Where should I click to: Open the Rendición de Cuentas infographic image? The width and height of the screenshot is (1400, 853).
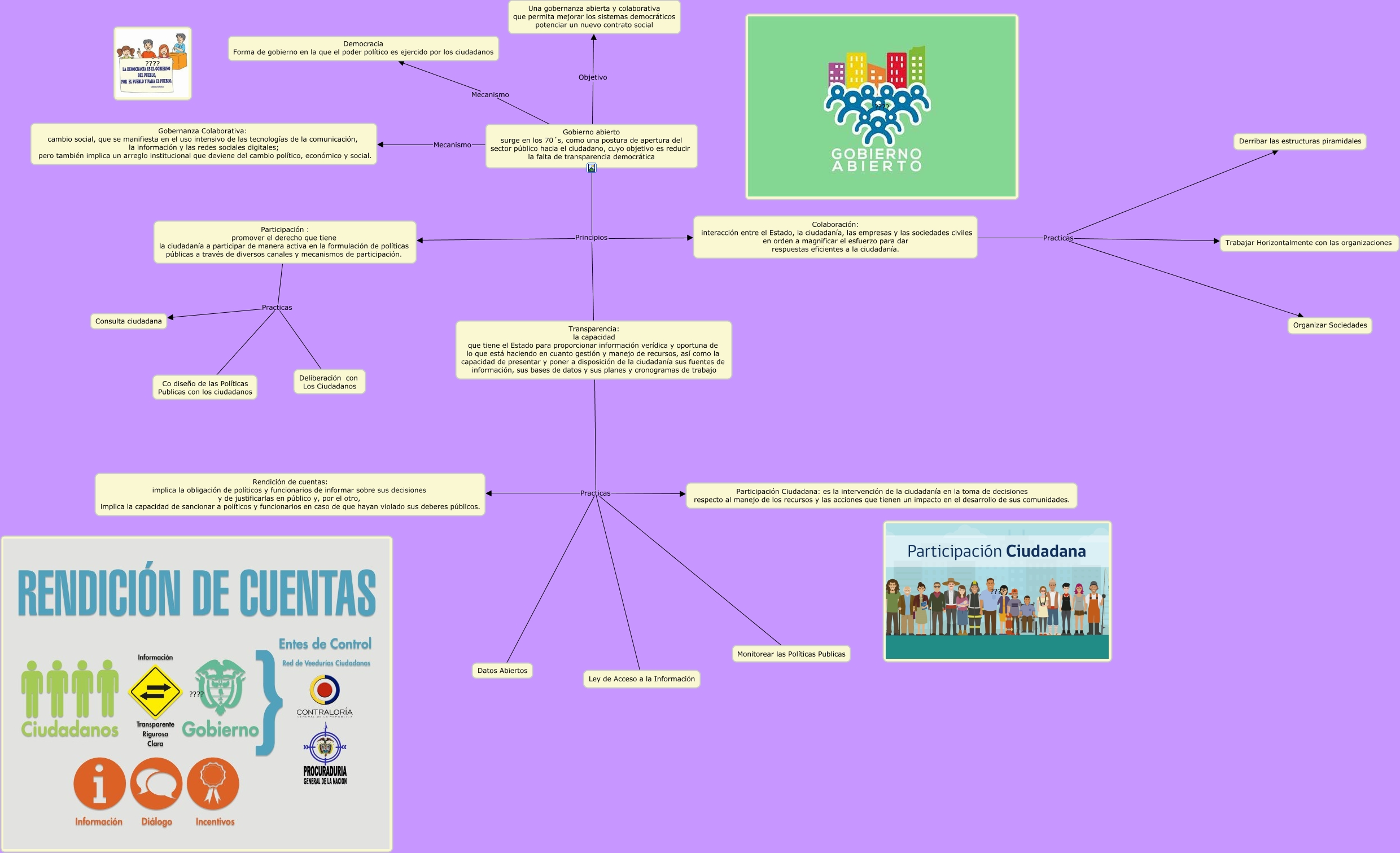pos(196,591)
